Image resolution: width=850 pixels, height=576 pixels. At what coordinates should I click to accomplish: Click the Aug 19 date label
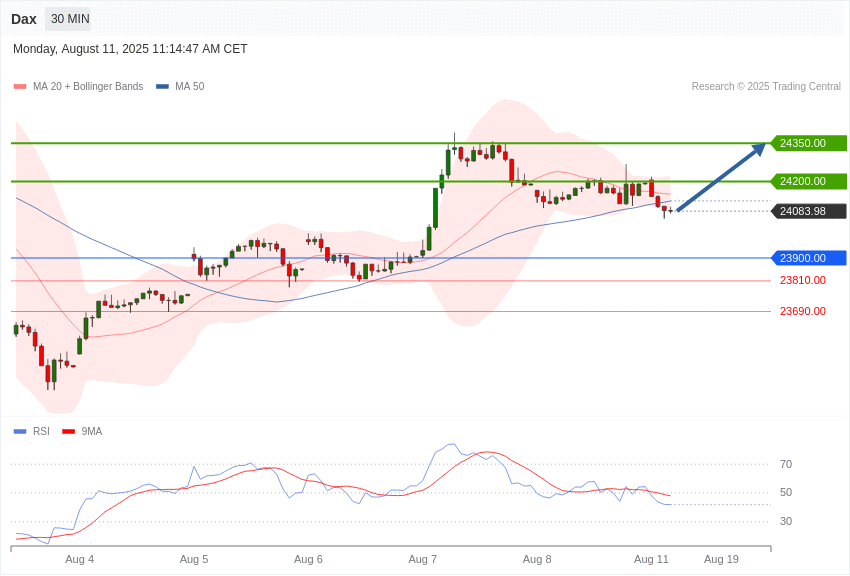pyautogui.click(x=722, y=559)
